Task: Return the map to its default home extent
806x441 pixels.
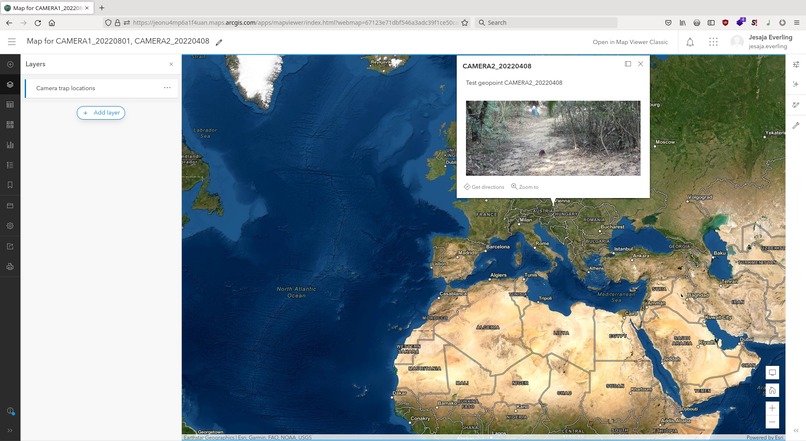Action: click(x=772, y=390)
